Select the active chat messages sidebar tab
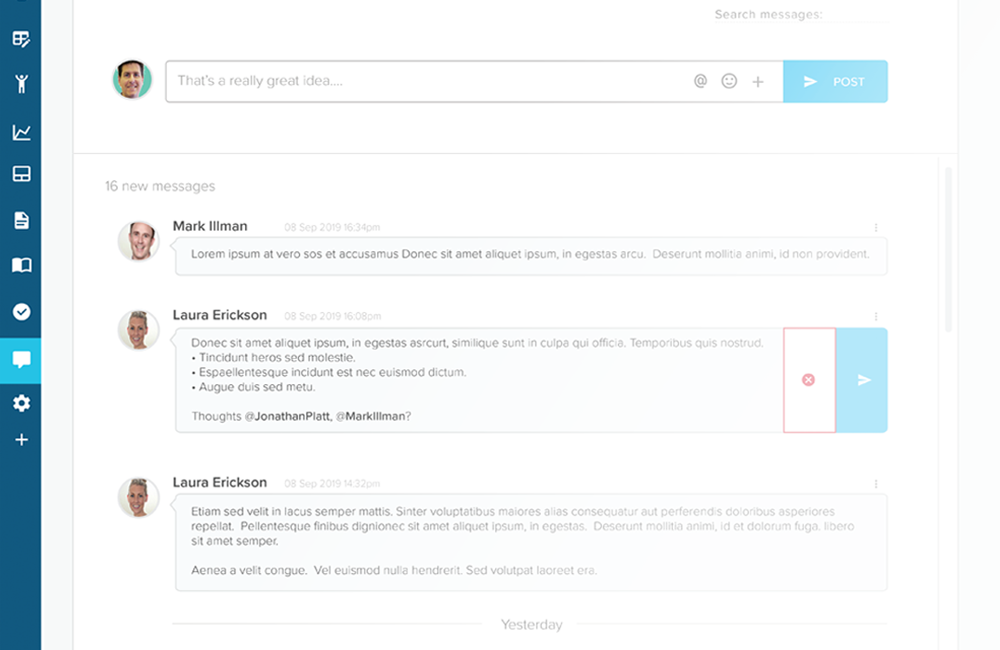Viewport: 1000px width, 650px height. 21,359
